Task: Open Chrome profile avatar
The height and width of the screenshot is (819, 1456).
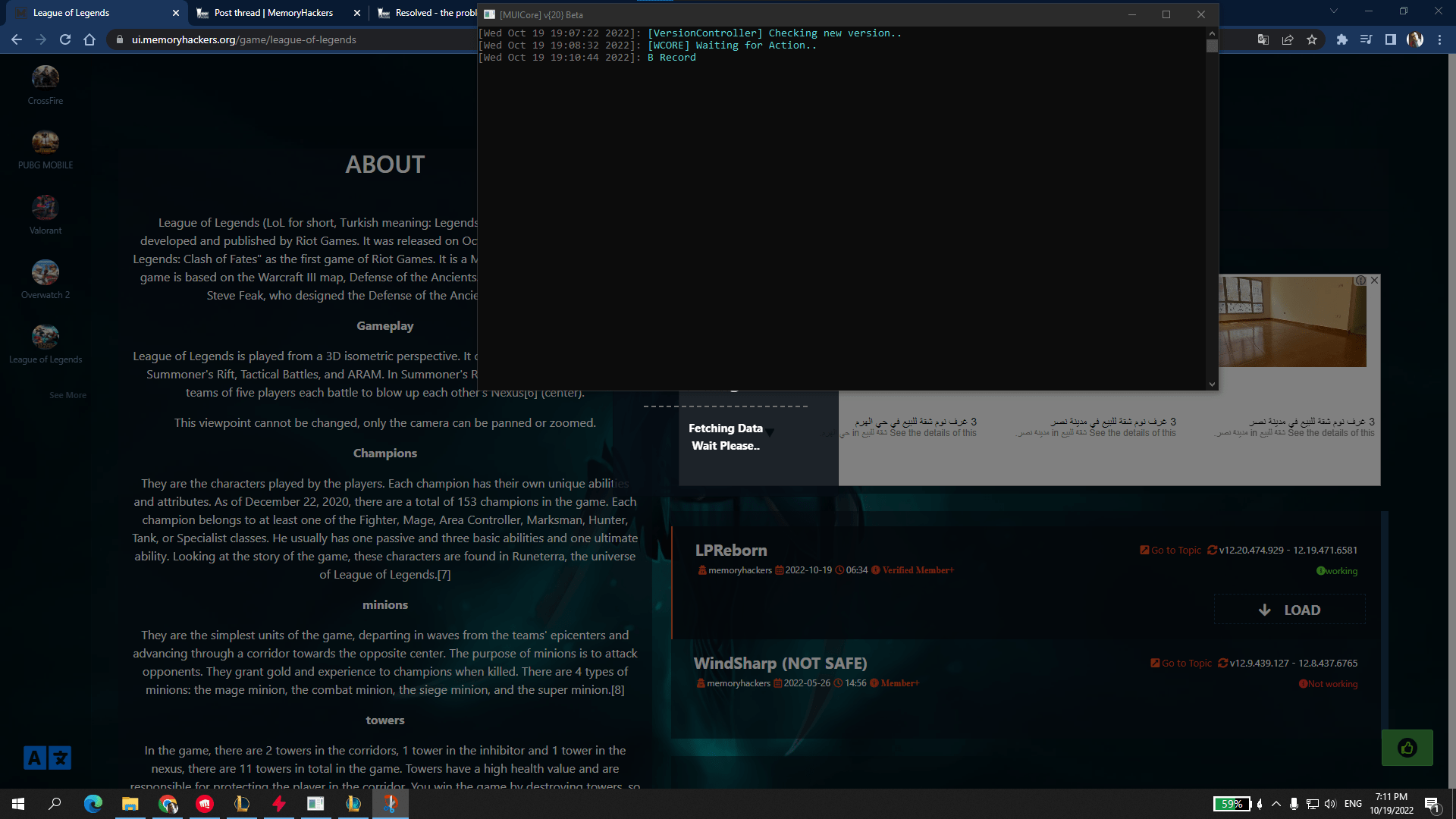Action: click(x=1415, y=39)
